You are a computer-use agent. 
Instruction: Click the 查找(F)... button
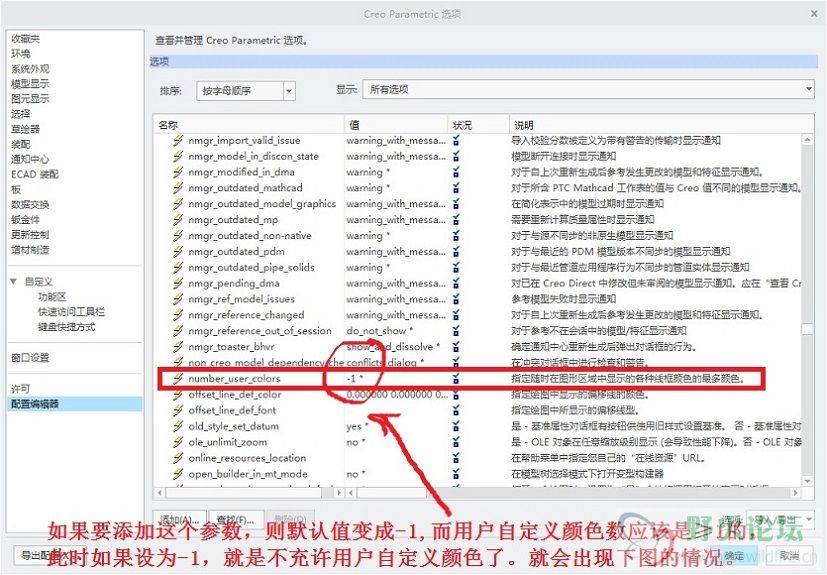(x=235, y=520)
